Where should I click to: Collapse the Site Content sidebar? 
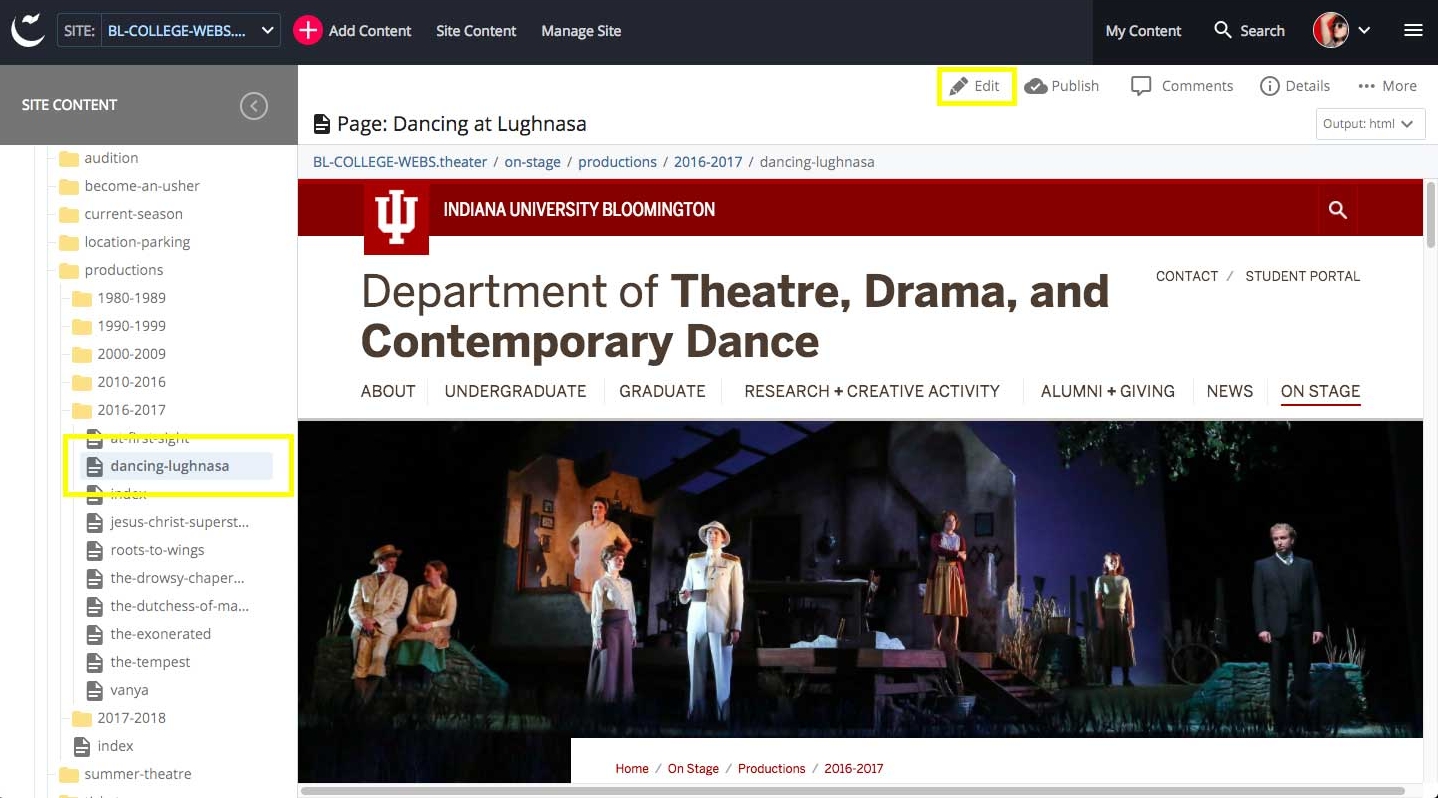[254, 105]
